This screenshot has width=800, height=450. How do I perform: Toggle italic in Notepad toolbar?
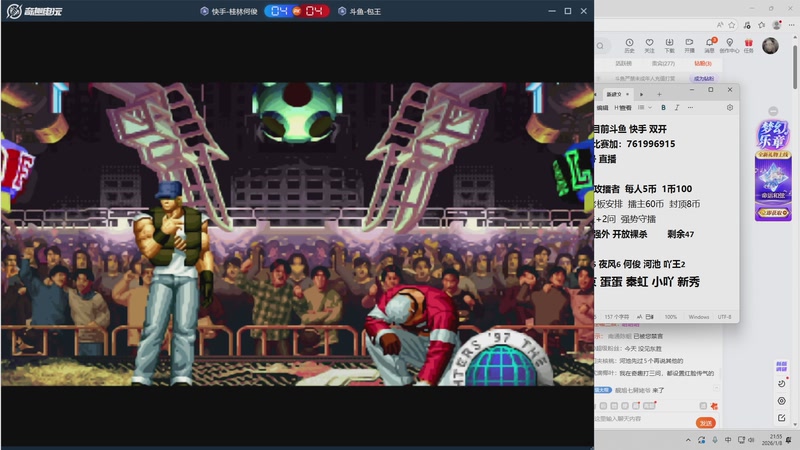[677, 108]
